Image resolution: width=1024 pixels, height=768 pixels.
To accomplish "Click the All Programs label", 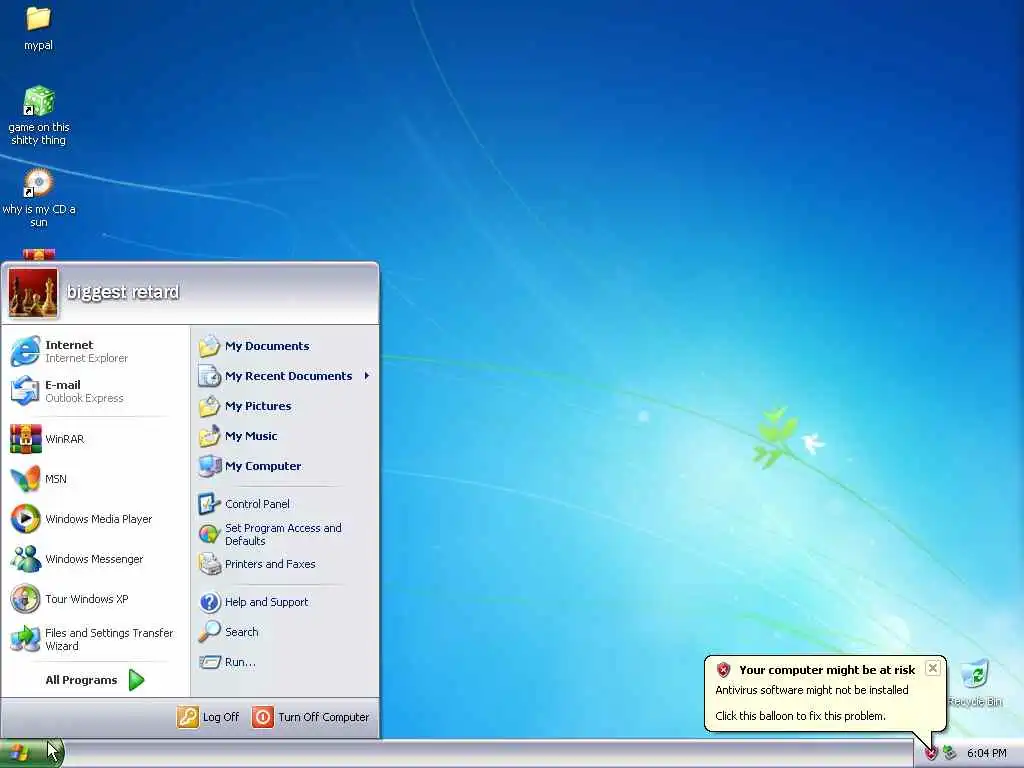I will [x=81, y=680].
